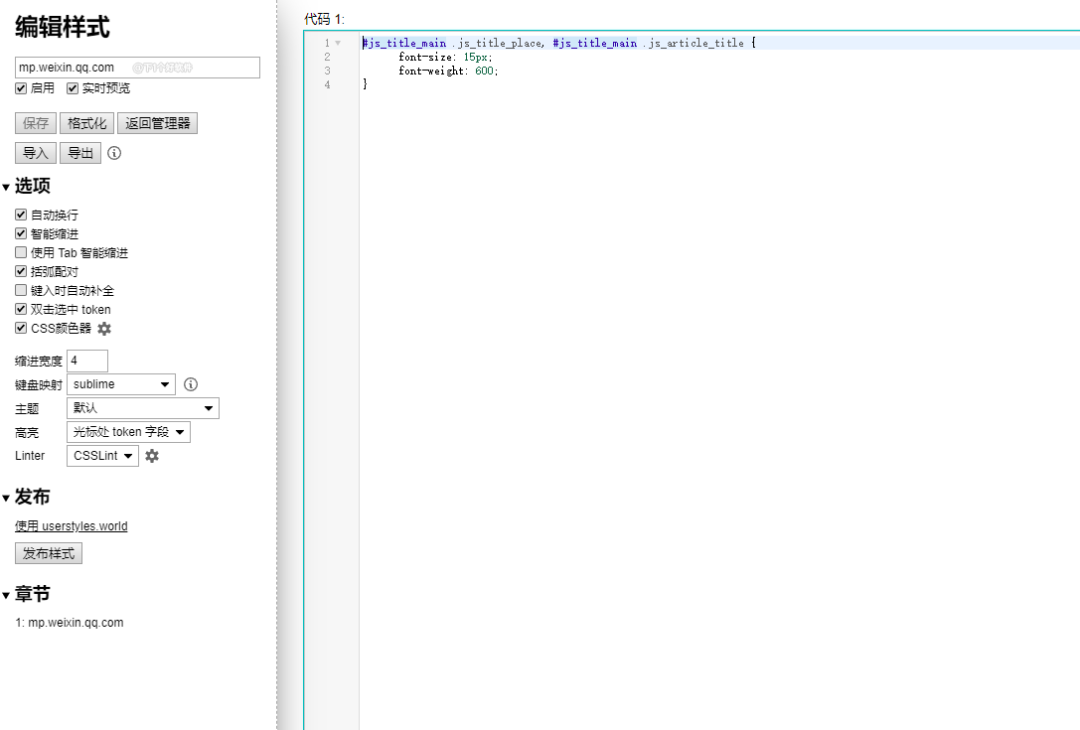The width and height of the screenshot is (1080, 730).
Task: Click line number 4 in gutter
Action: click(x=327, y=85)
